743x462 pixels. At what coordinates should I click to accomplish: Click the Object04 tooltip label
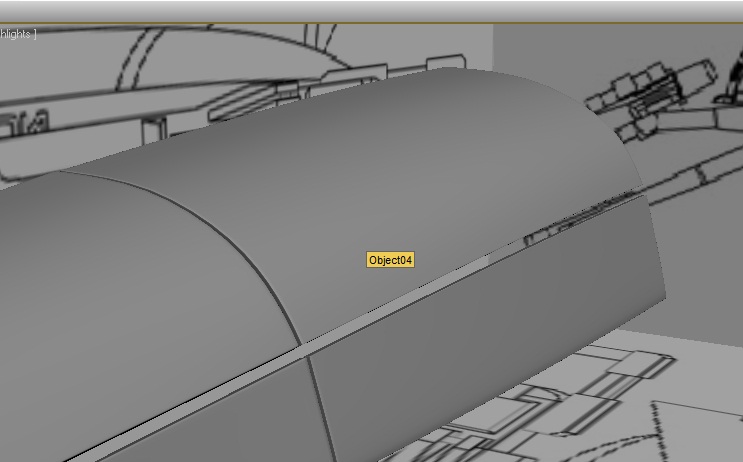point(390,260)
